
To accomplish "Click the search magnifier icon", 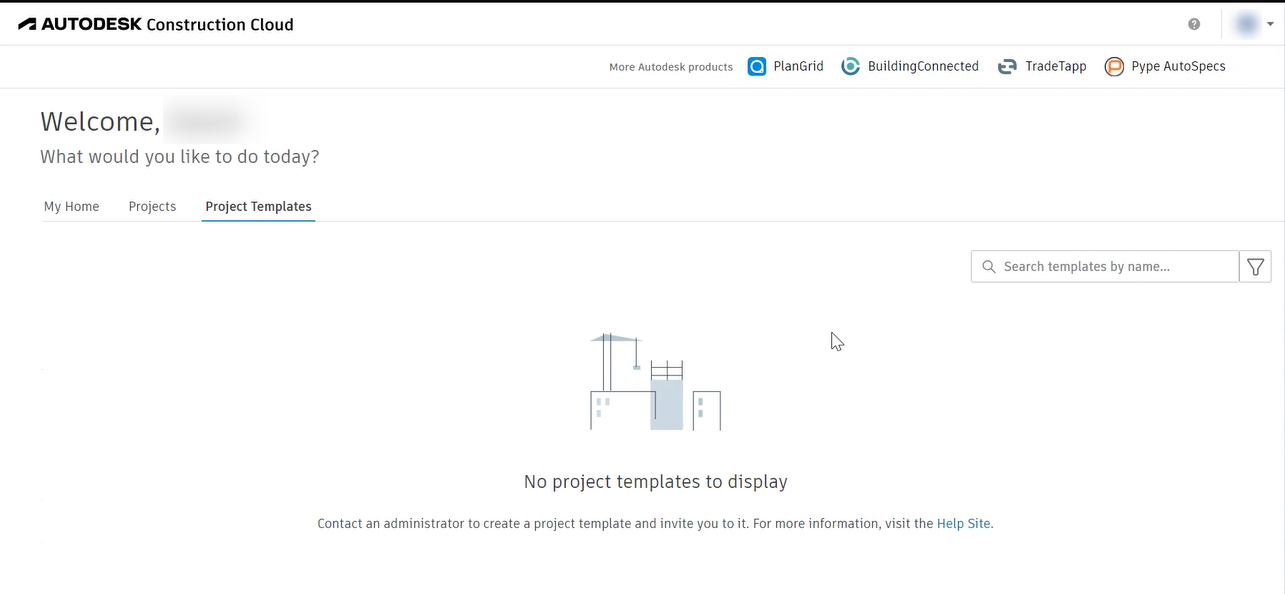I will (x=988, y=266).
